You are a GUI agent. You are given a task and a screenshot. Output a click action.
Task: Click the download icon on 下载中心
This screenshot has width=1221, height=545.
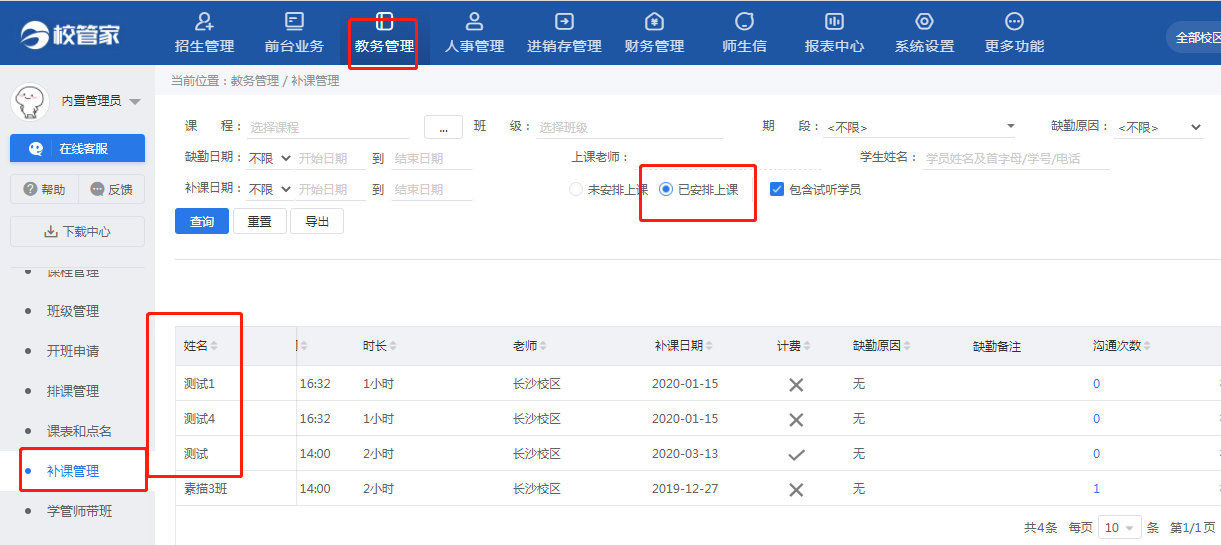coord(51,231)
